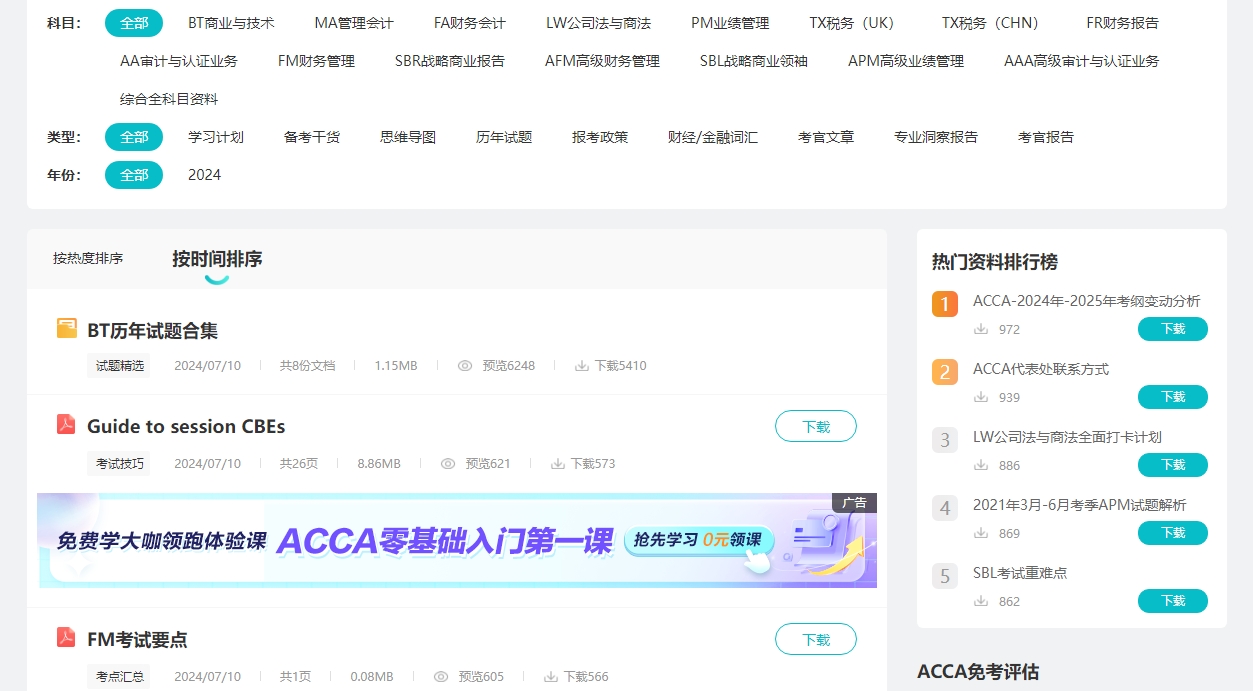Select the 历年试题 type filter
Screen dimensions: 1253x691
pyautogui.click(x=504, y=137)
